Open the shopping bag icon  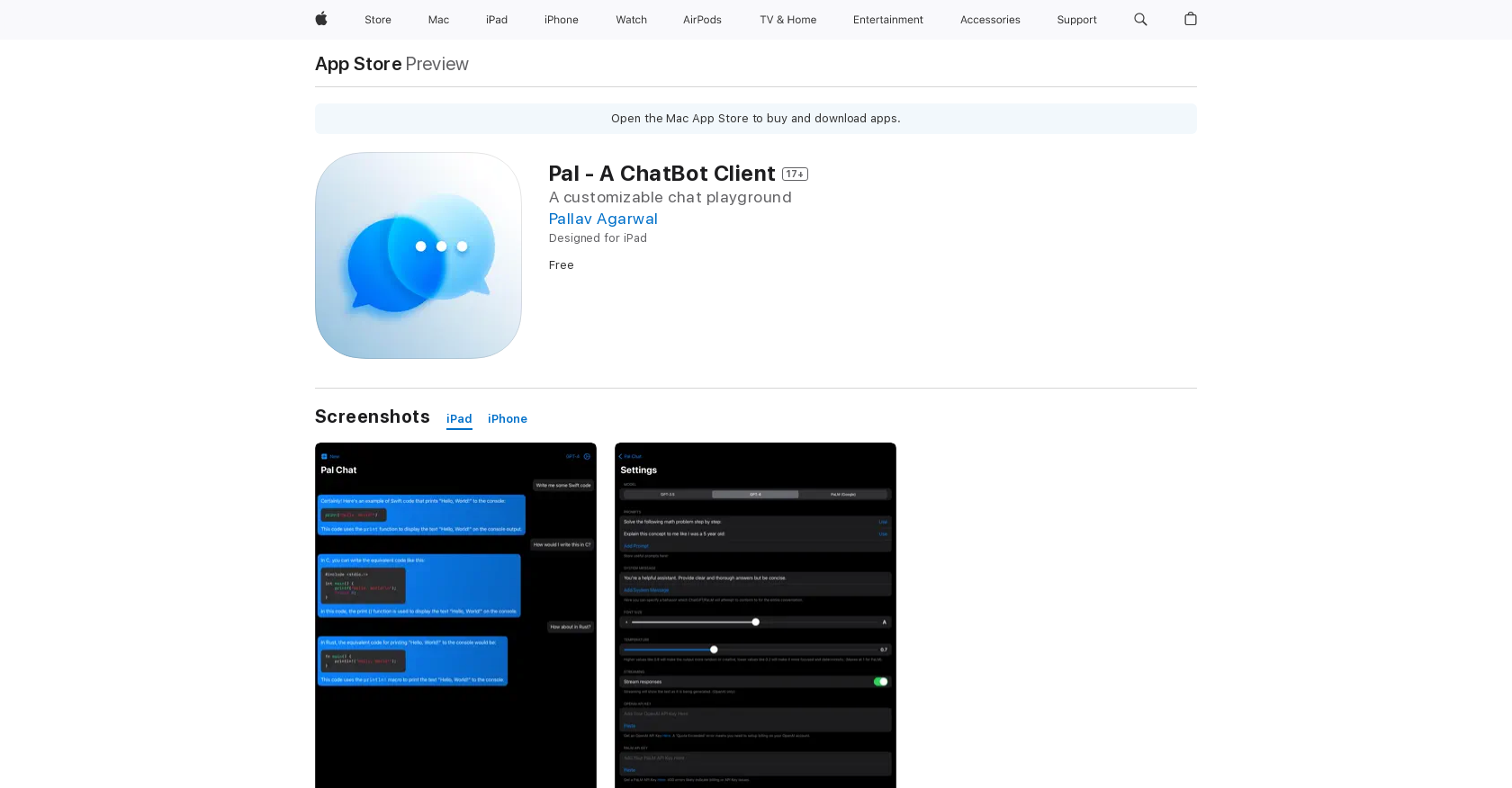tap(1191, 19)
